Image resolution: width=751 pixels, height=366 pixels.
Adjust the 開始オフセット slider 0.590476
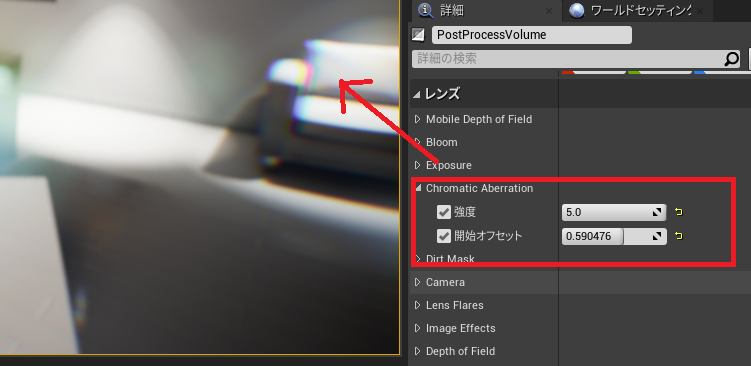point(614,236)
